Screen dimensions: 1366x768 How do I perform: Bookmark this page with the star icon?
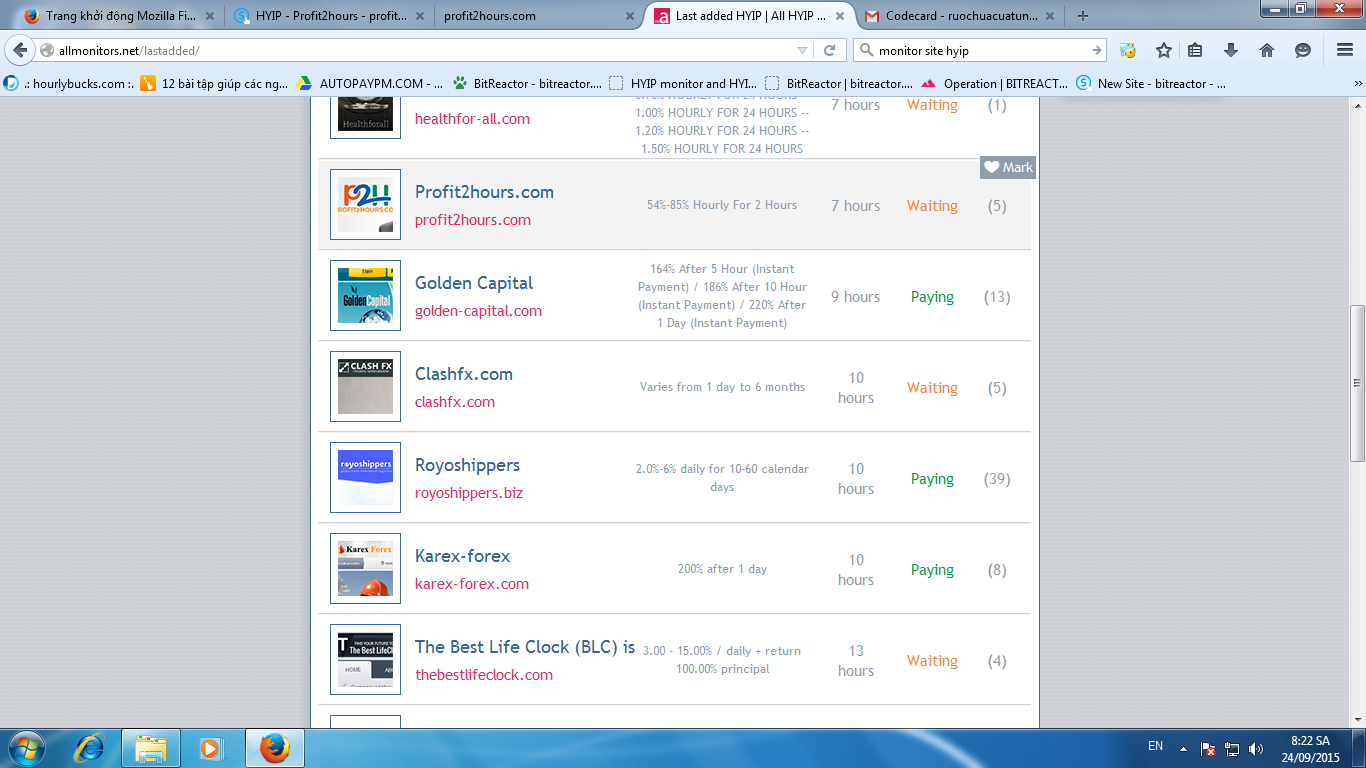(1163, 50)
